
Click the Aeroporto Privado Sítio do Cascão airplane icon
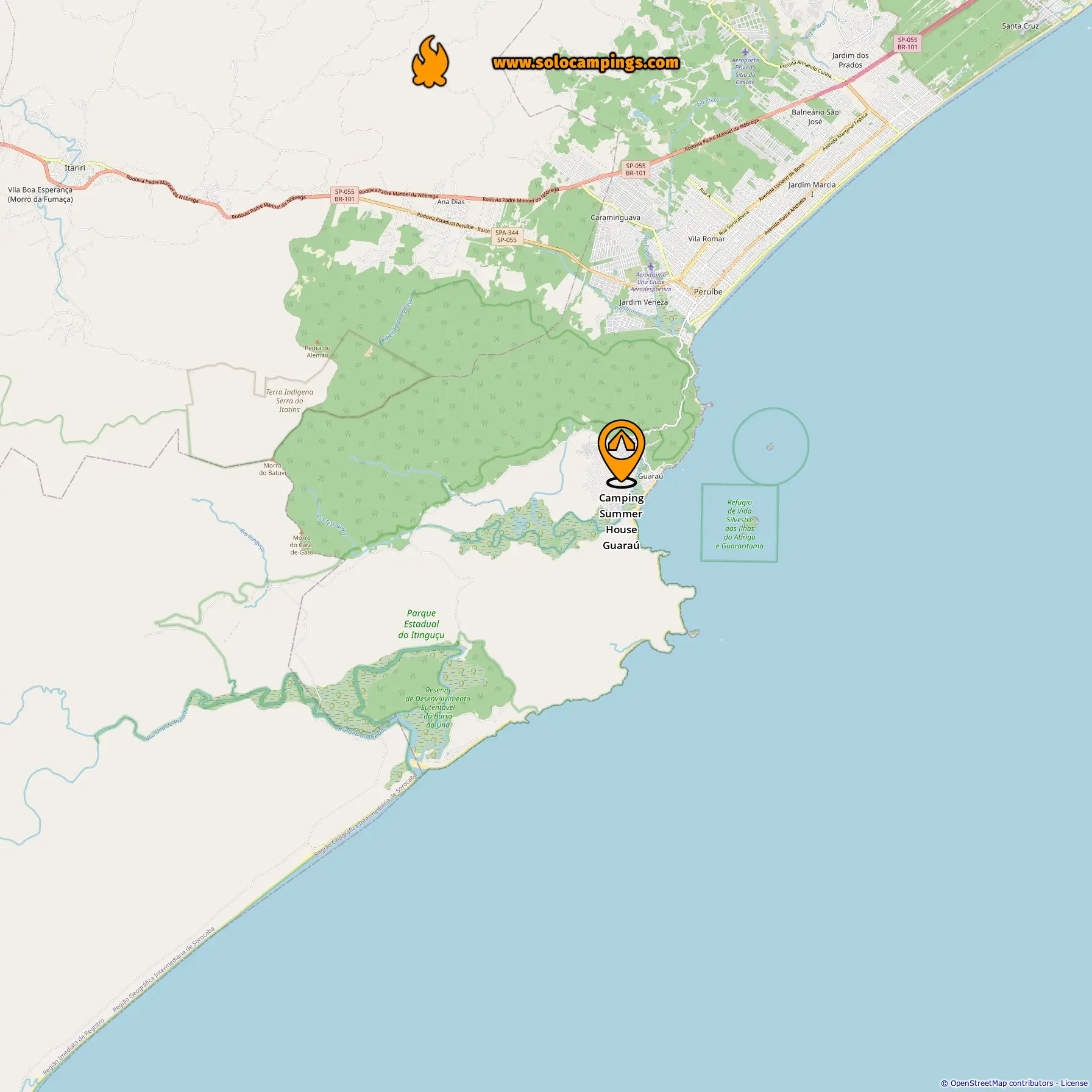(745, 52)
